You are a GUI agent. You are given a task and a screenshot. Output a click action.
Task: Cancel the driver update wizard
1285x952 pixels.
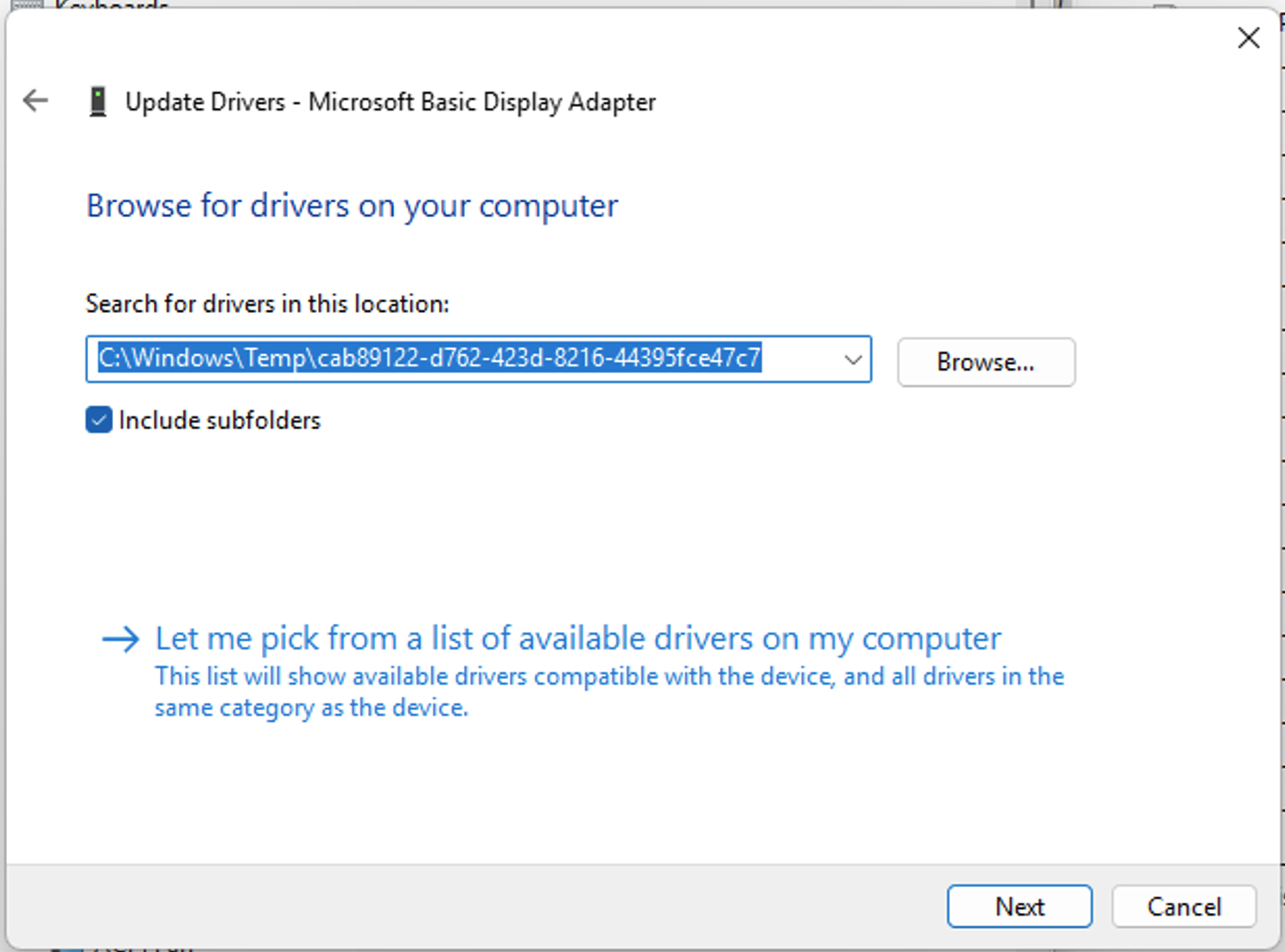pyautogui.click(x=1183, y=906)
